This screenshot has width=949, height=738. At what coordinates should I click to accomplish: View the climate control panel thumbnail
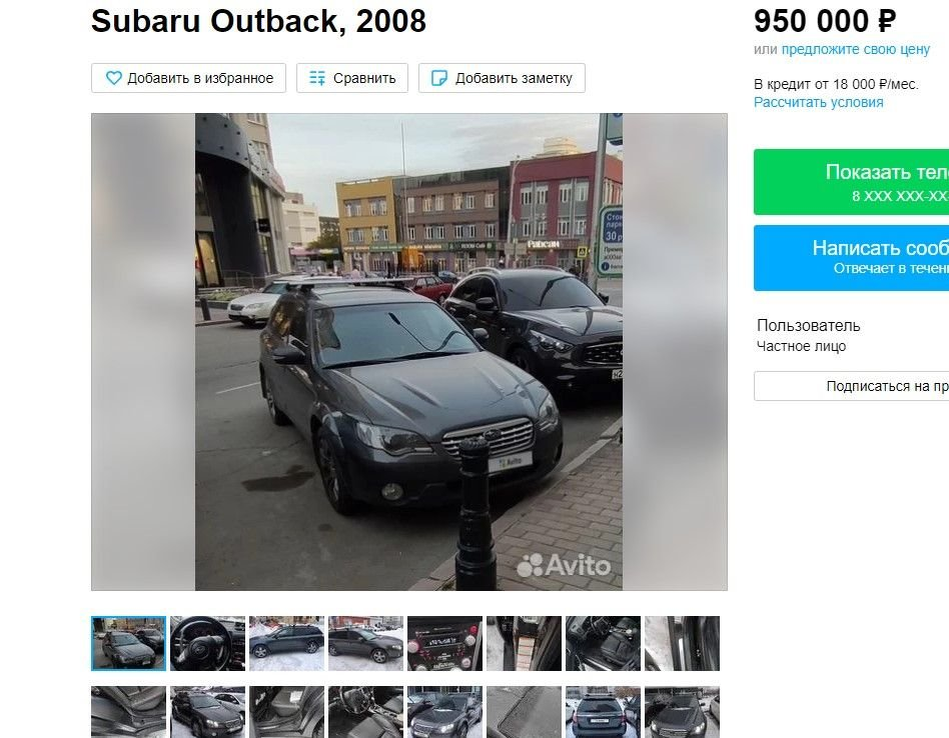[445, 644]
